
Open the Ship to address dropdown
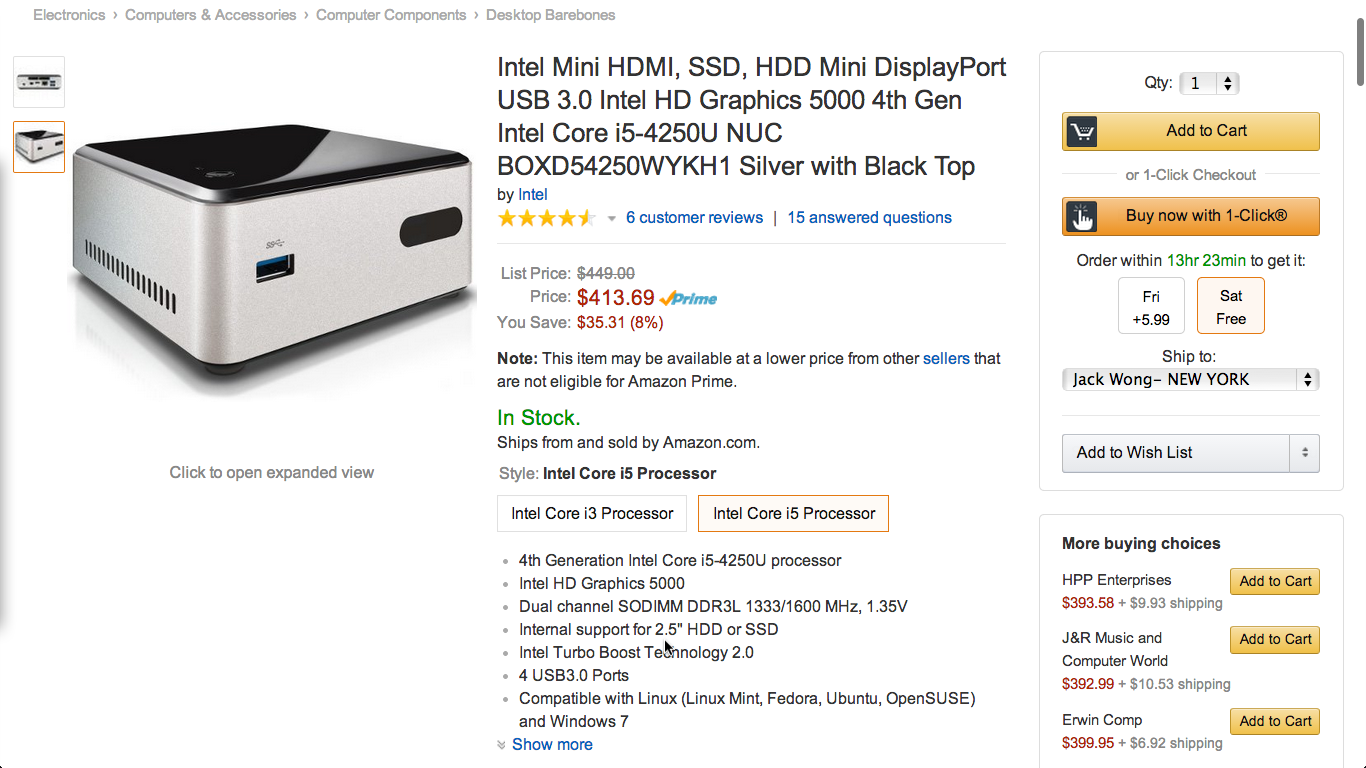[x=1190, y=379]
